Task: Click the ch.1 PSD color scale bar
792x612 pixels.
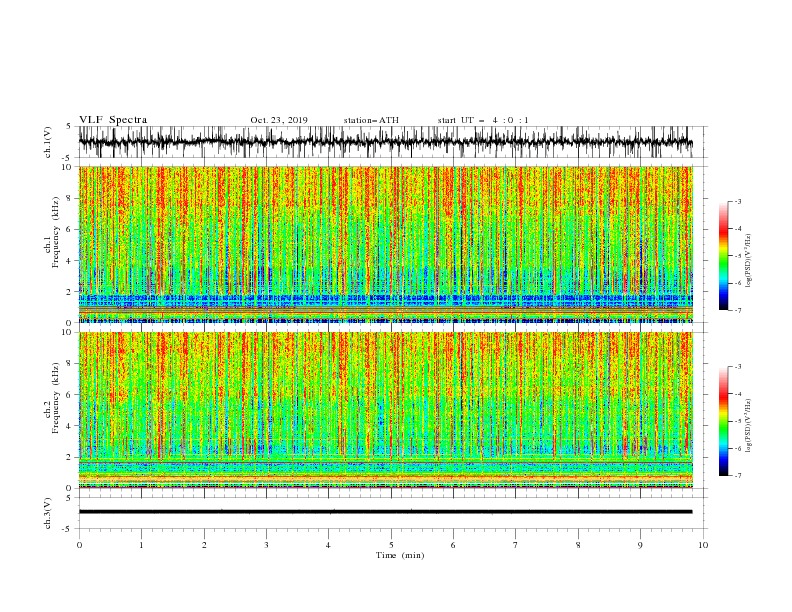Action: point(724,256)
